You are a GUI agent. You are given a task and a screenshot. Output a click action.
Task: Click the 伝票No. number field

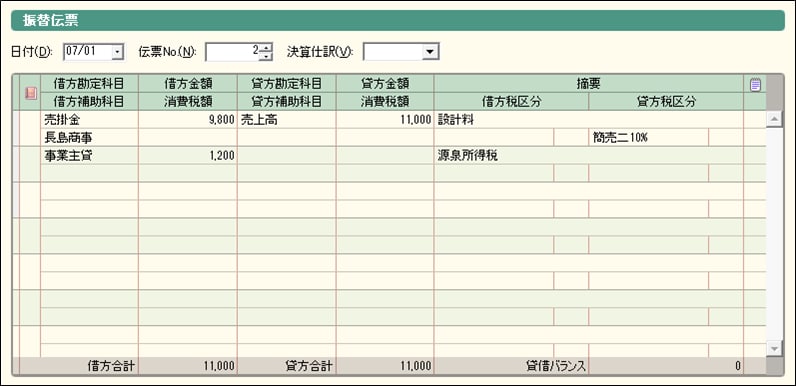coord(234,51)
